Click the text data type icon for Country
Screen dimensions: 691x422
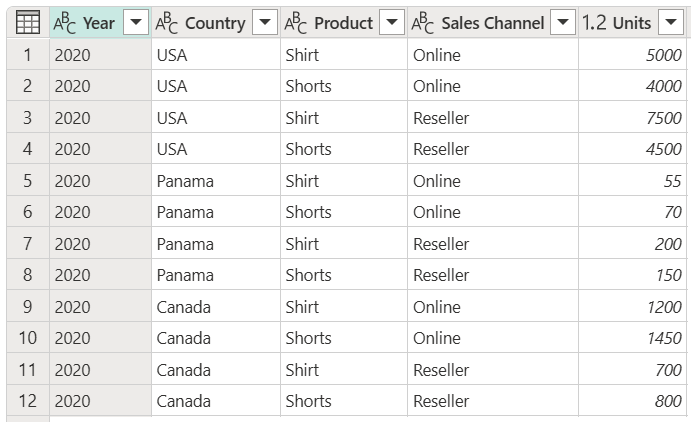point(168,22)
